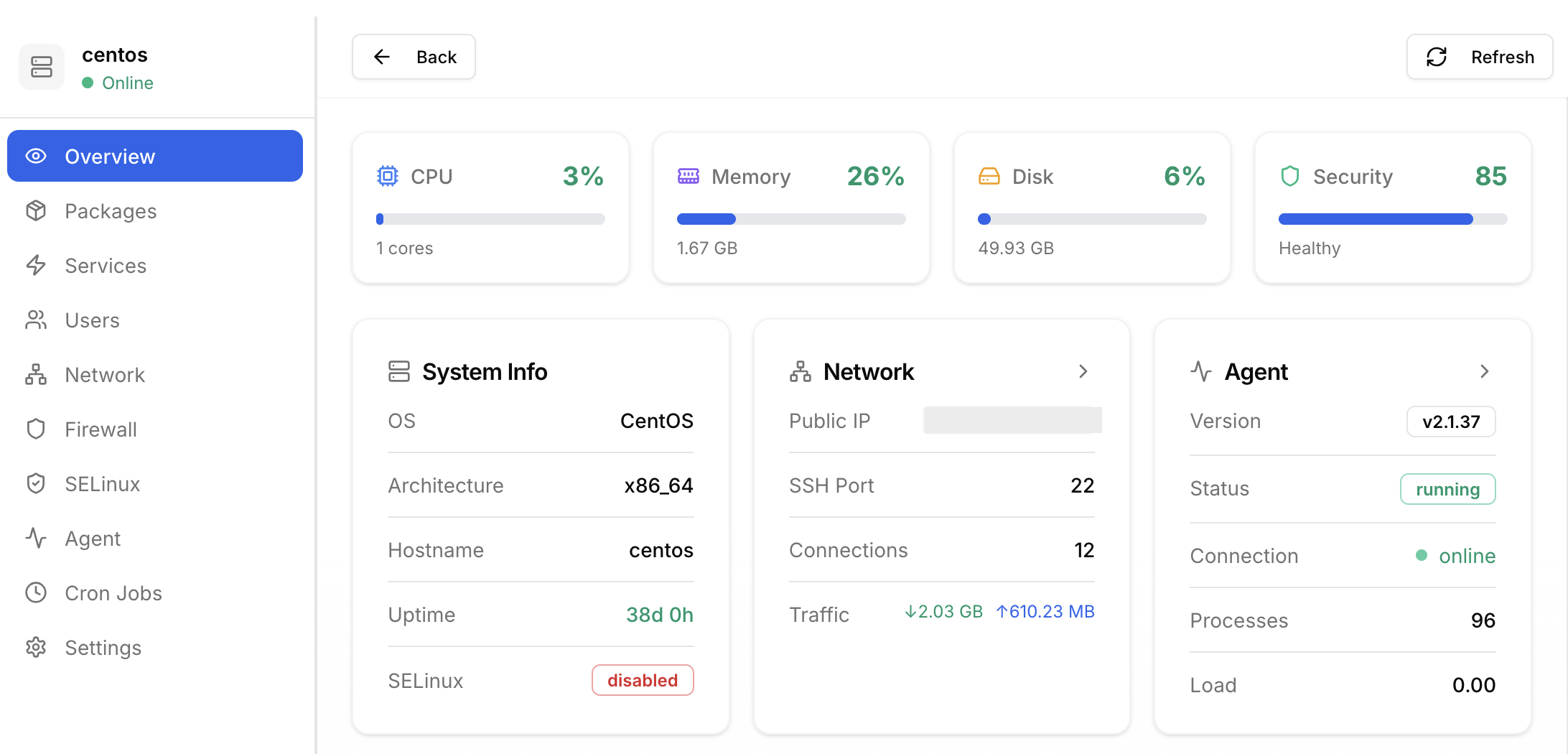Open Cron Jobs via the clock icon
Screen dimensions: 1568x754
36,592
